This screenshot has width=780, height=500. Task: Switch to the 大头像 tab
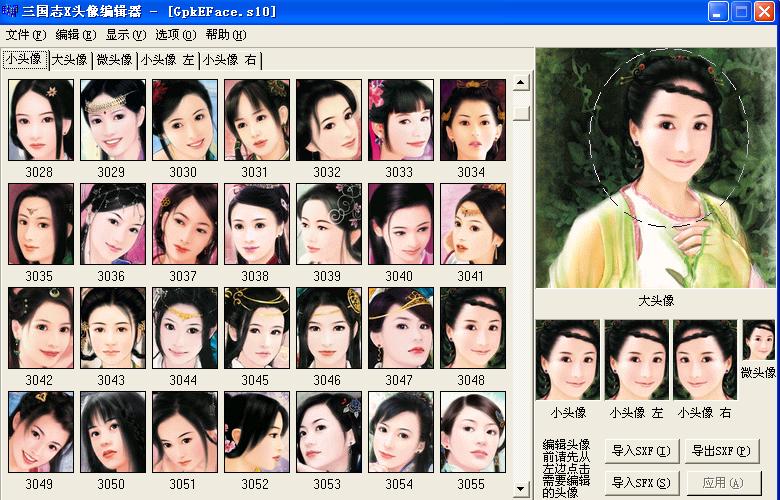point(70,60)
